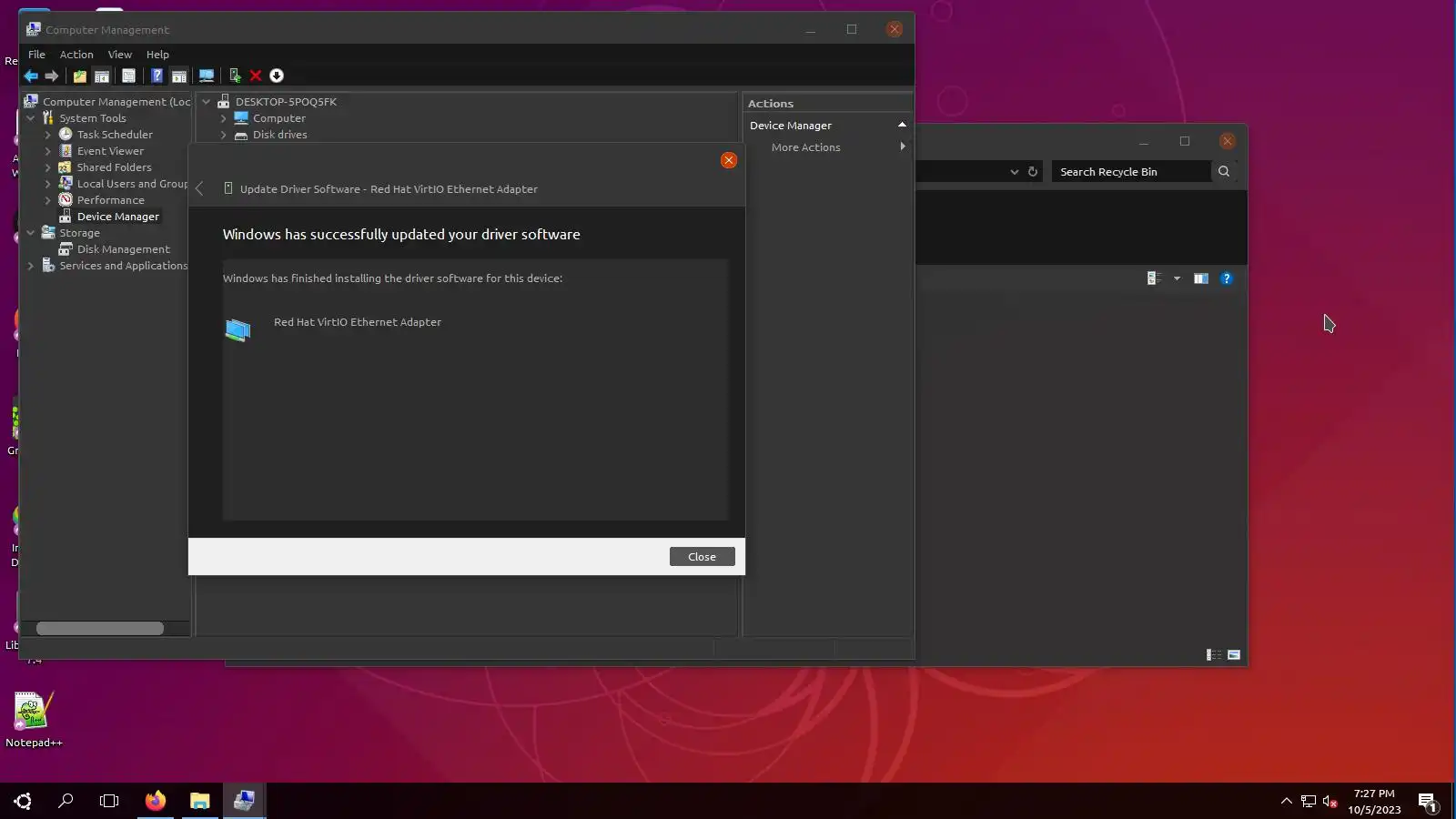
Task: Click the Search Recycle Bin field
Action: point(1131,172)
